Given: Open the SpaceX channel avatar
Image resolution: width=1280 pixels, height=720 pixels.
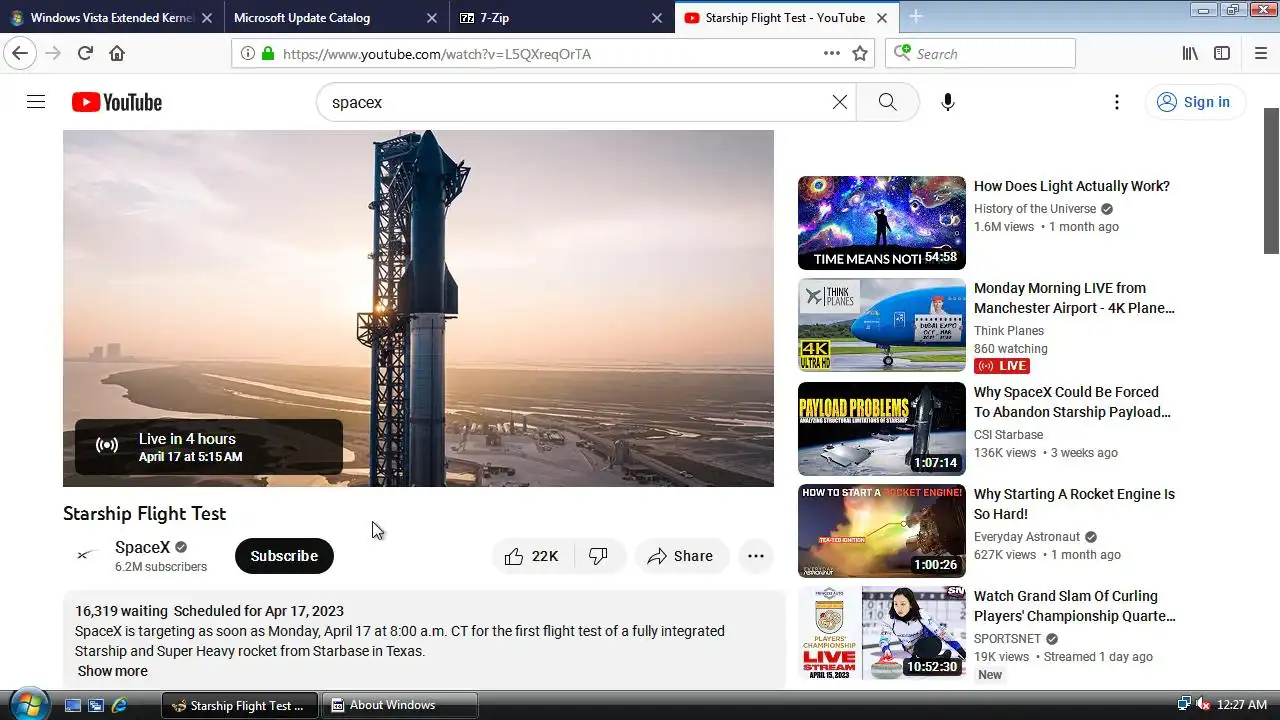Looking at the screenshot, I should pos(87,555).
